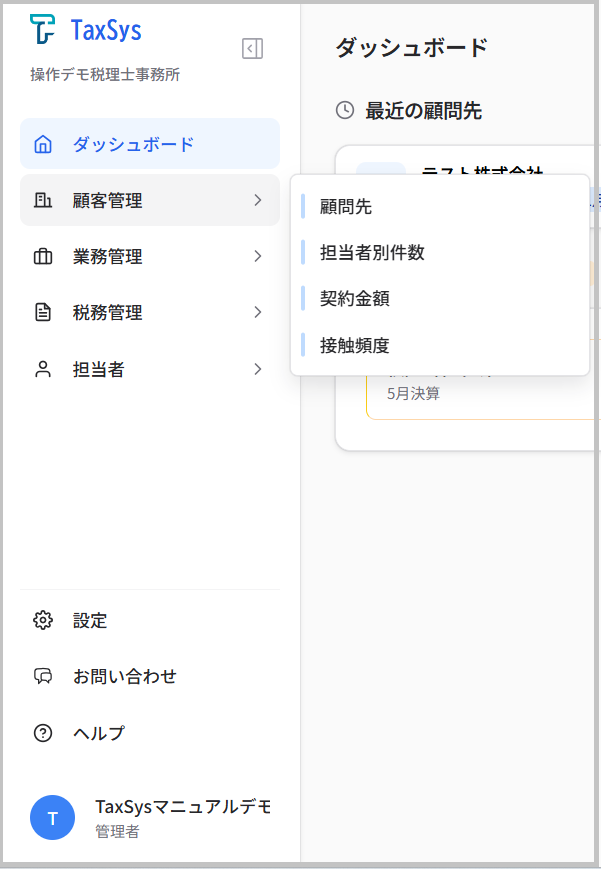Open the 顧客管理 menu label
601x869 pixels.
[x=108, y=201]
